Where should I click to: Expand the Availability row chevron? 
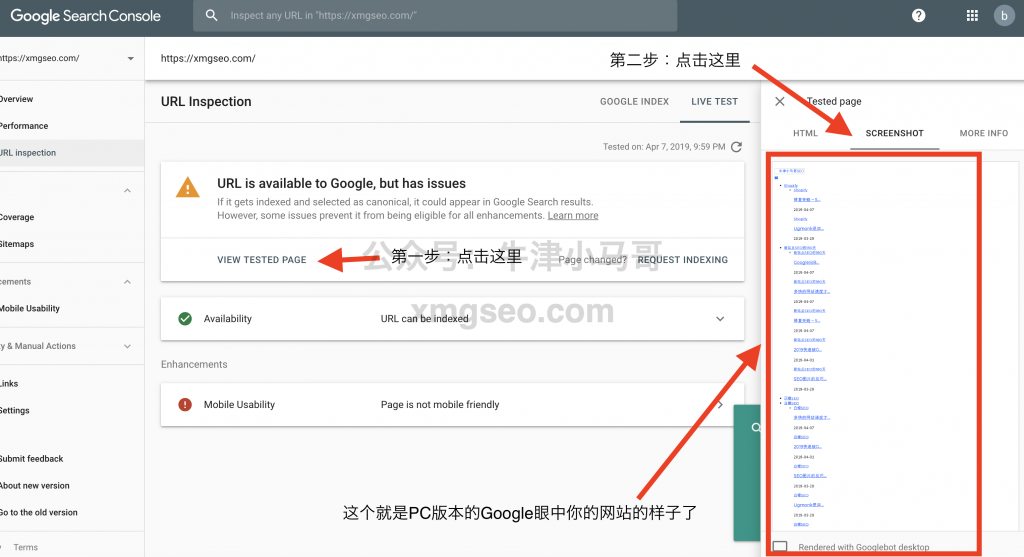[720, 319]
